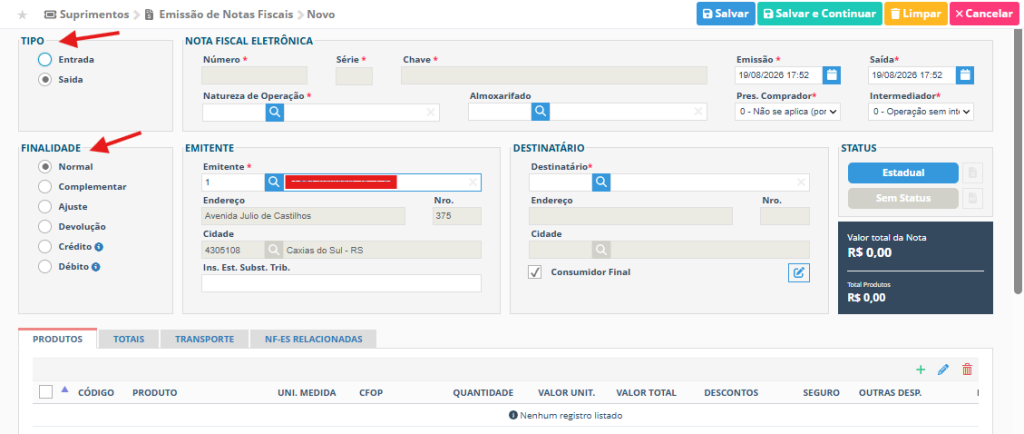Click the page vertical scrollbar
1024x434 pixels.
[1018, 160]
